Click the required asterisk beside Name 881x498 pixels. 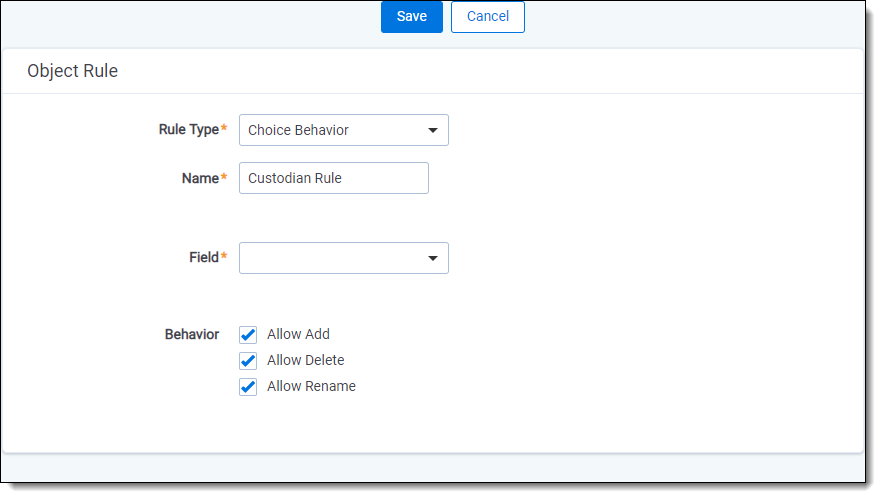tap(224, 176)
